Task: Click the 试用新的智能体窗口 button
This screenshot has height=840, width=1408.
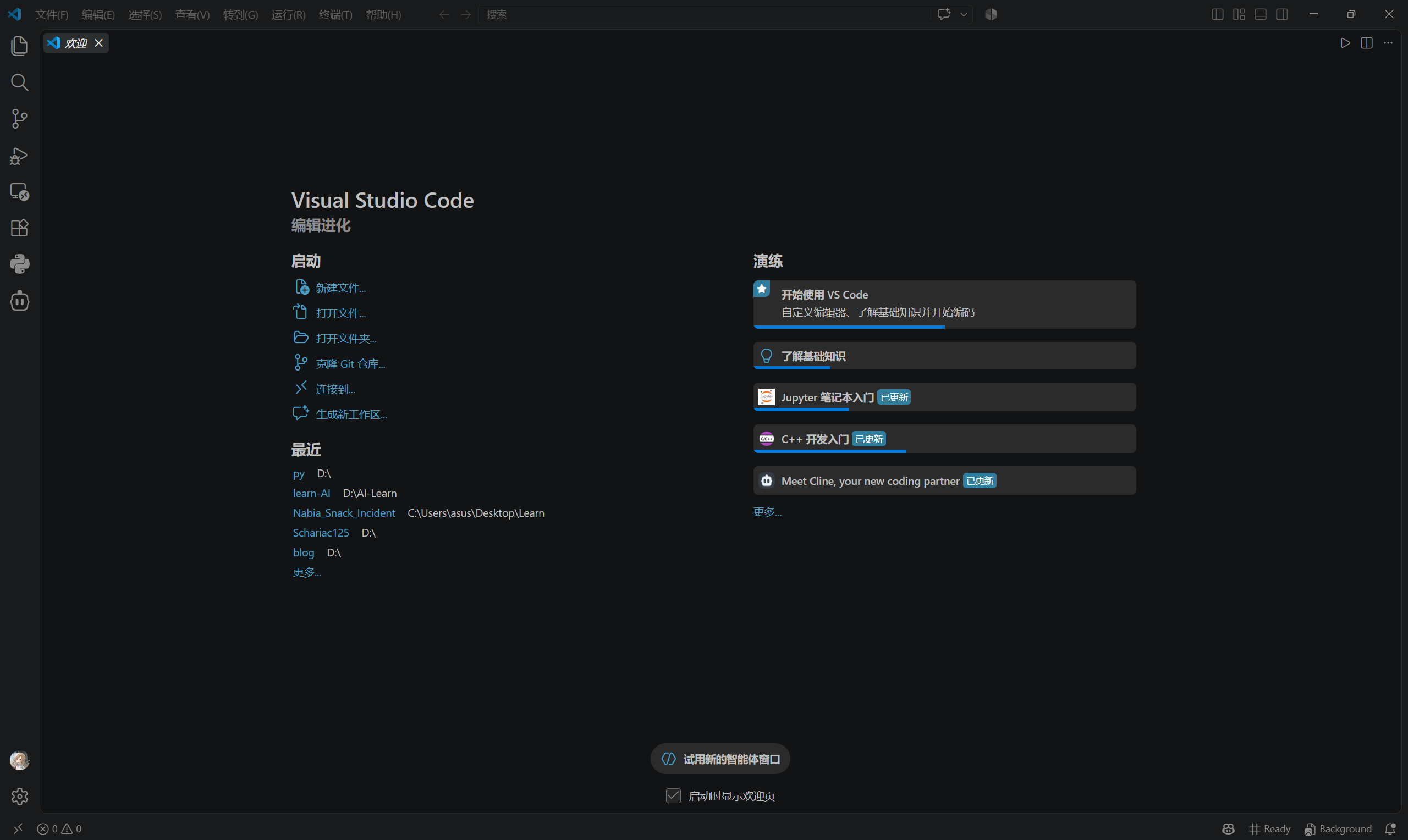Action: (x=720, y=759)
